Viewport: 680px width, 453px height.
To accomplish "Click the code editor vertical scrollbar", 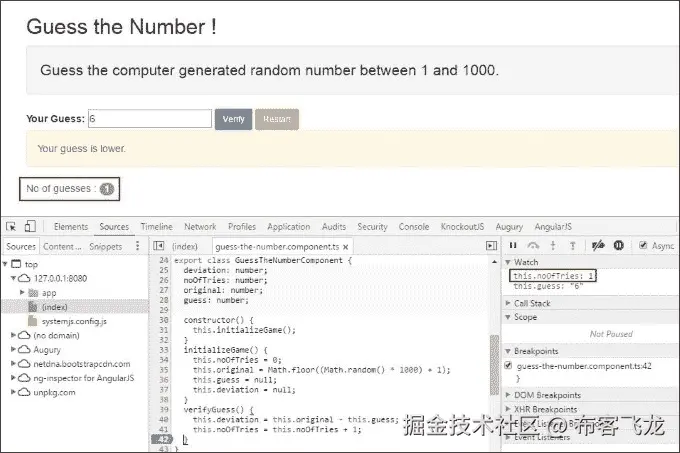I will (494, 364).
